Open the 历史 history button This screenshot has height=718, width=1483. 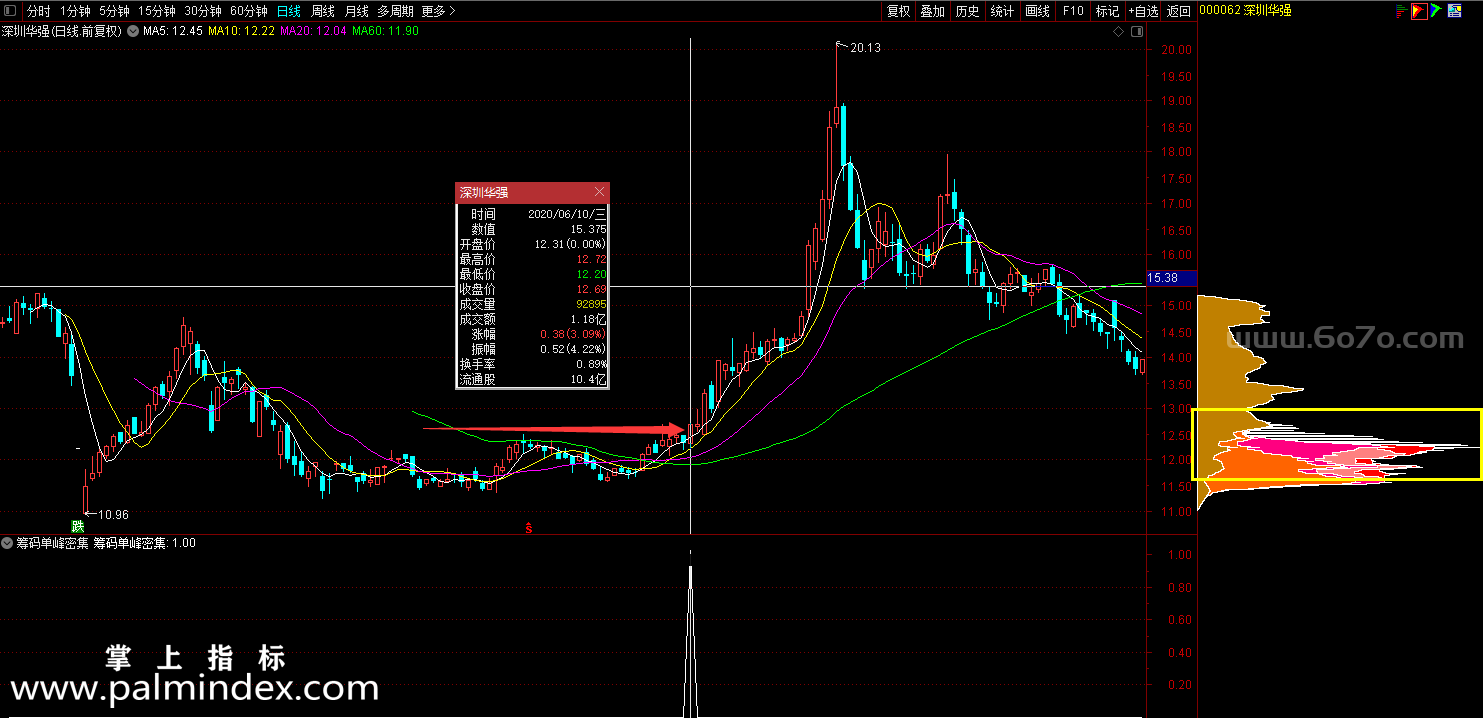pyautogui.click(x=967, y=11)
